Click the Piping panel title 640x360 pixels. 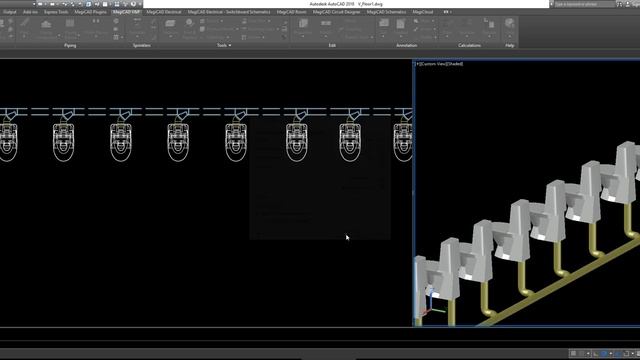(70, 45)
